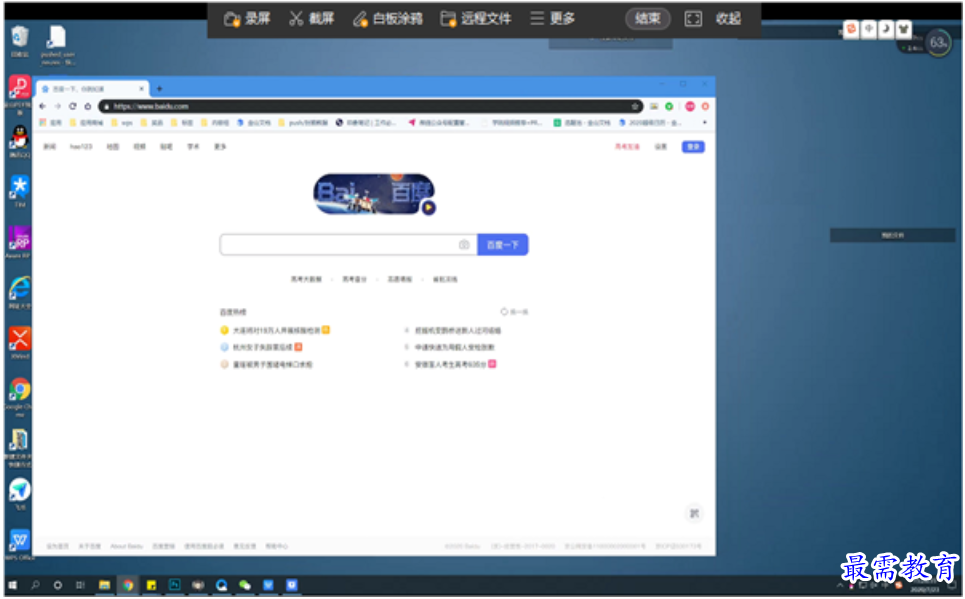Screen dimensions: 965x599
Task: Open the 白板涂鸦 whiteboard tool
Action: [x=388, y=18]
